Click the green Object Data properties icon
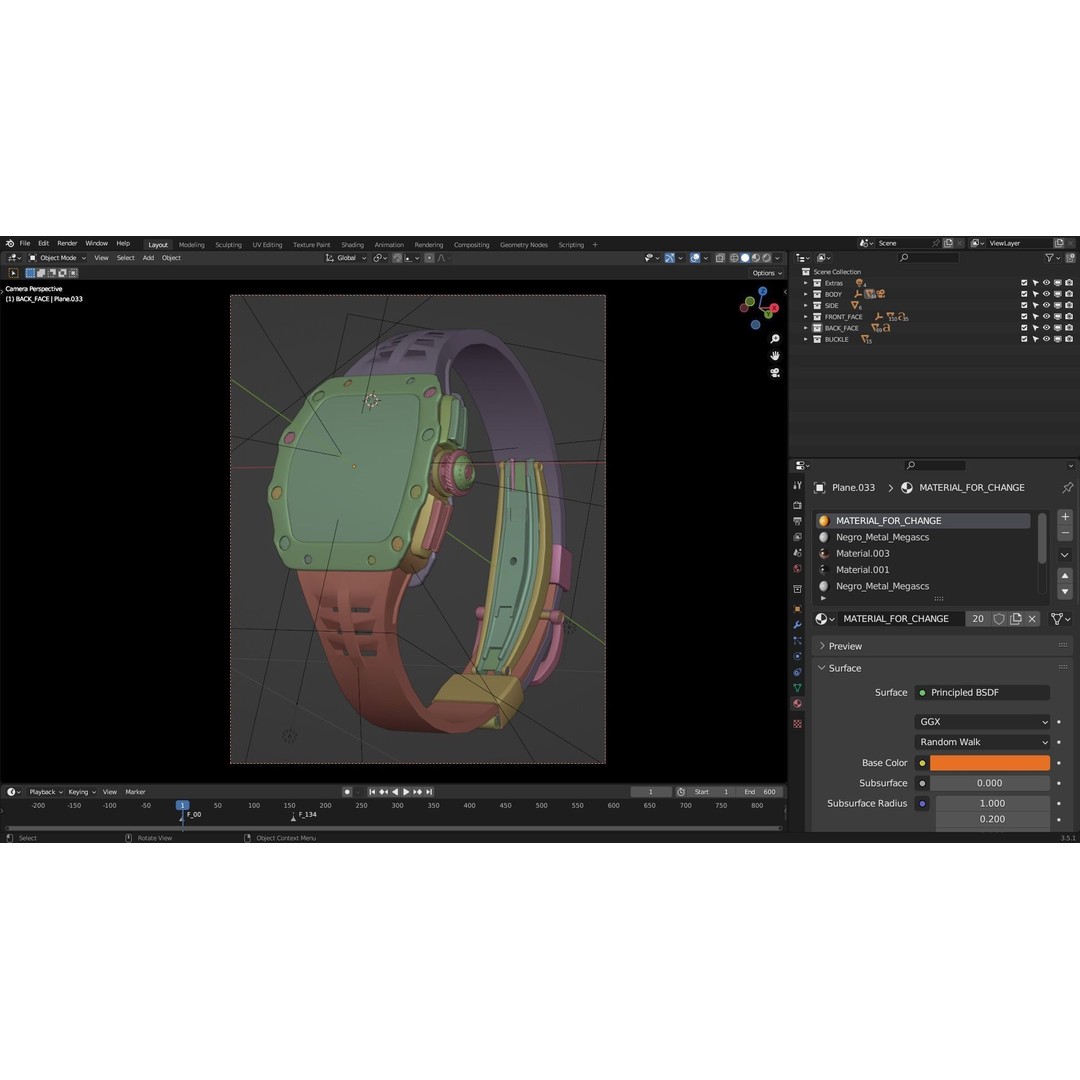The height and width of the screenshot is (1080, 1080). [798, 685]
